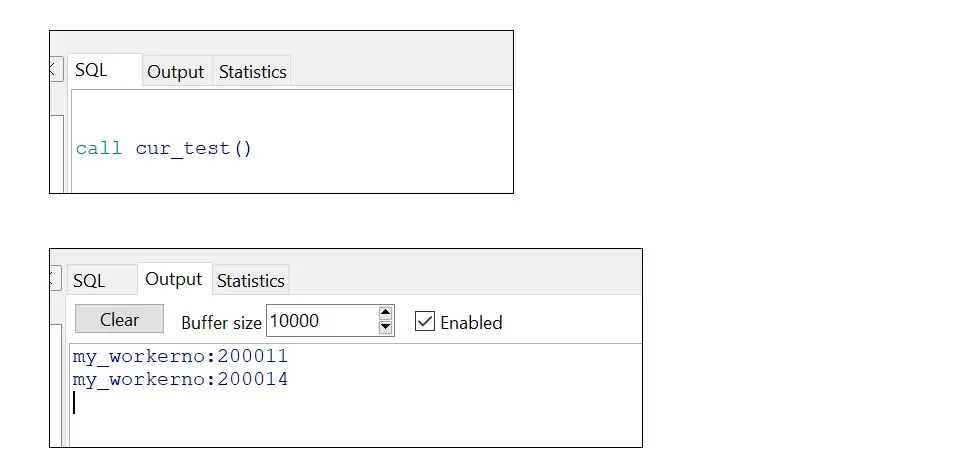This screenshot has height=463, width=980.
Task: Open the Statistics tab in upper panel
Action: click(252, 72)
